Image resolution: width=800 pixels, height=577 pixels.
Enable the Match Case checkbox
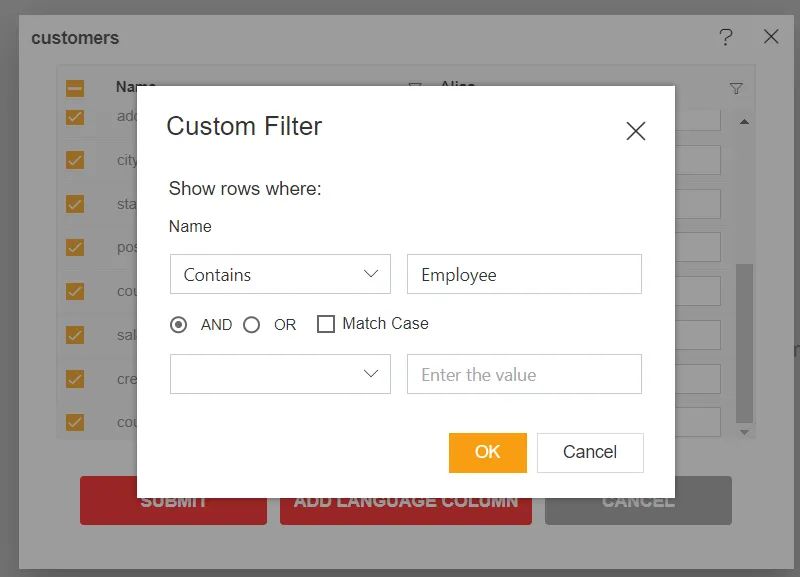pos(325,324)
